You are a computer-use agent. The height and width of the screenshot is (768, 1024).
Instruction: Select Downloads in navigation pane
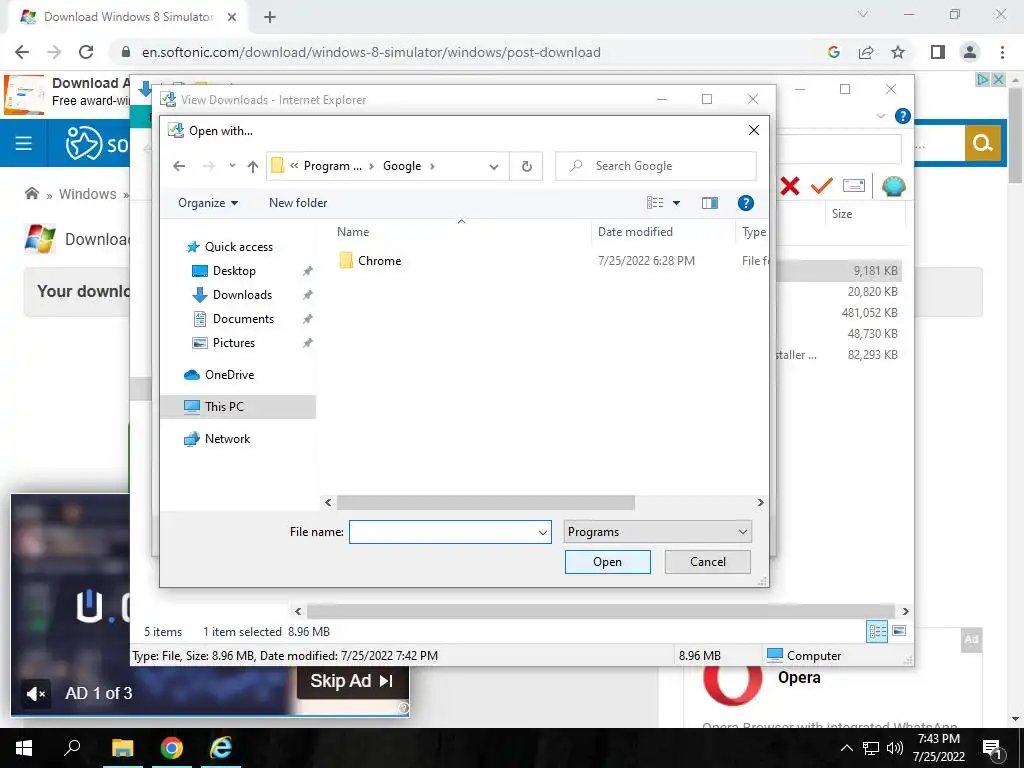tap(242, 295)
